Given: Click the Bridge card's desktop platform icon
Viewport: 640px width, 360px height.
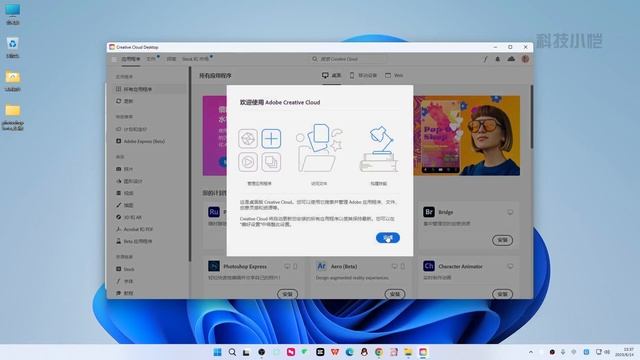Looking at the screenshot, I should [x=510, y=212].
